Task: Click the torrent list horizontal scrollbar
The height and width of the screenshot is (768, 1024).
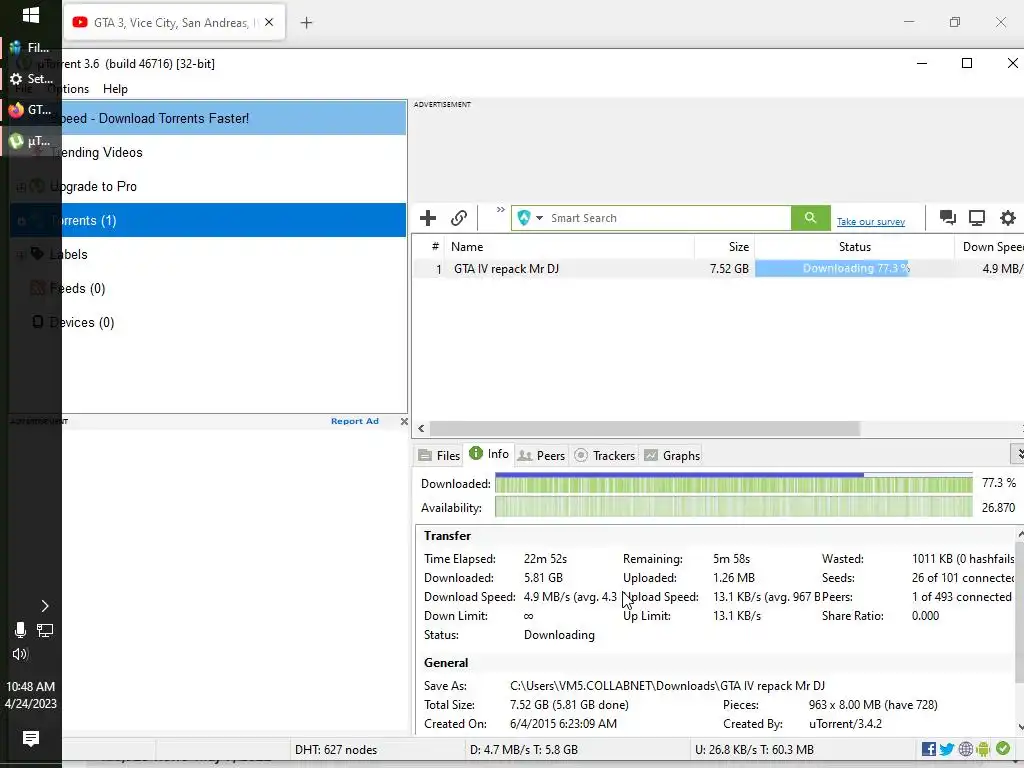Action: click(645, 428)
